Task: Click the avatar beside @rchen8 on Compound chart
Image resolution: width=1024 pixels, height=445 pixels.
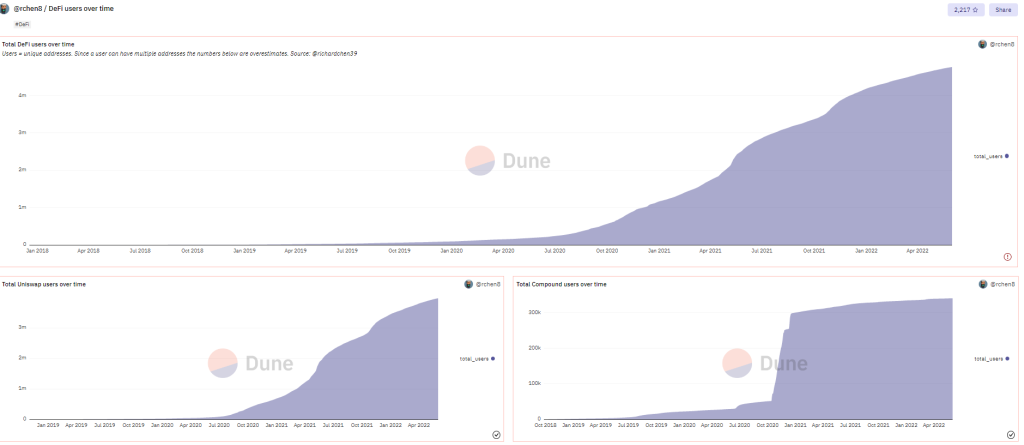Action: coord(983,284)
